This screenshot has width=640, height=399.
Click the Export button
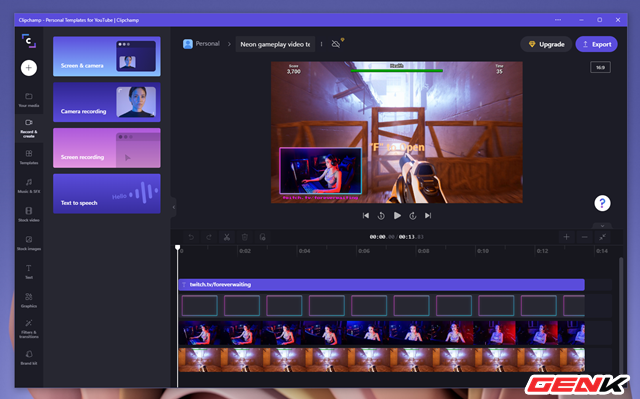[x=596, y=44]
